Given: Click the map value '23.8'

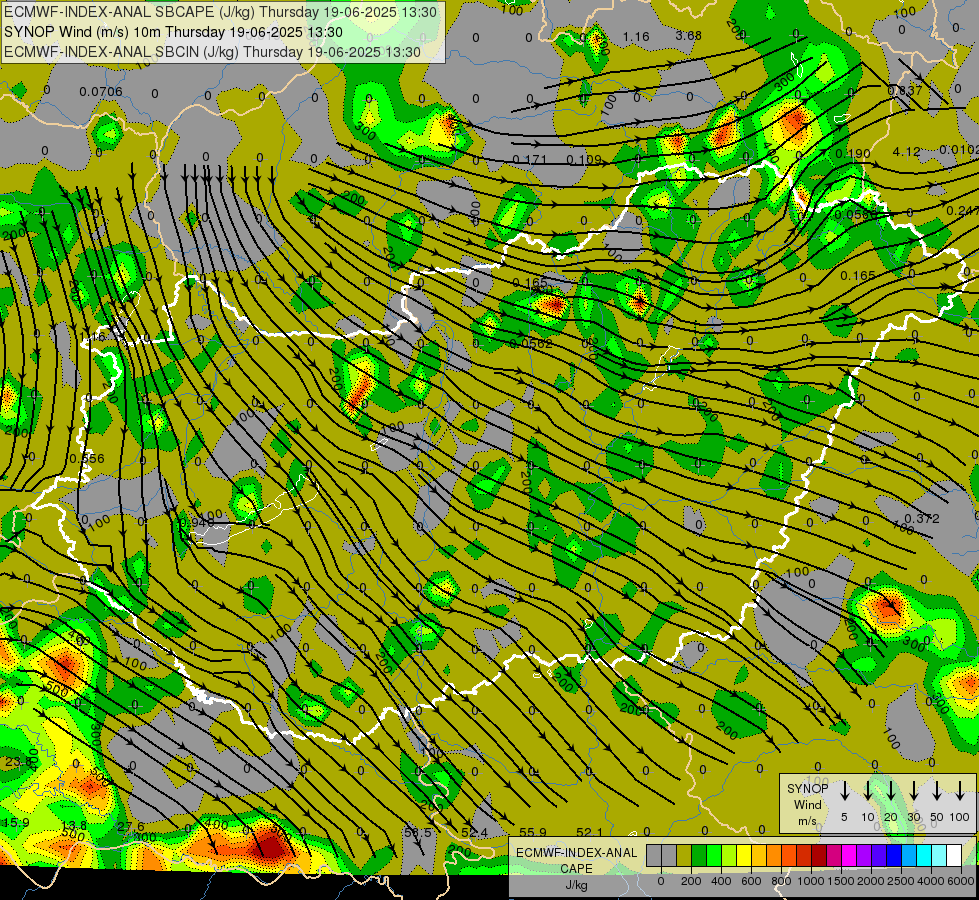Looking at the screenshot, I should 18,761.
